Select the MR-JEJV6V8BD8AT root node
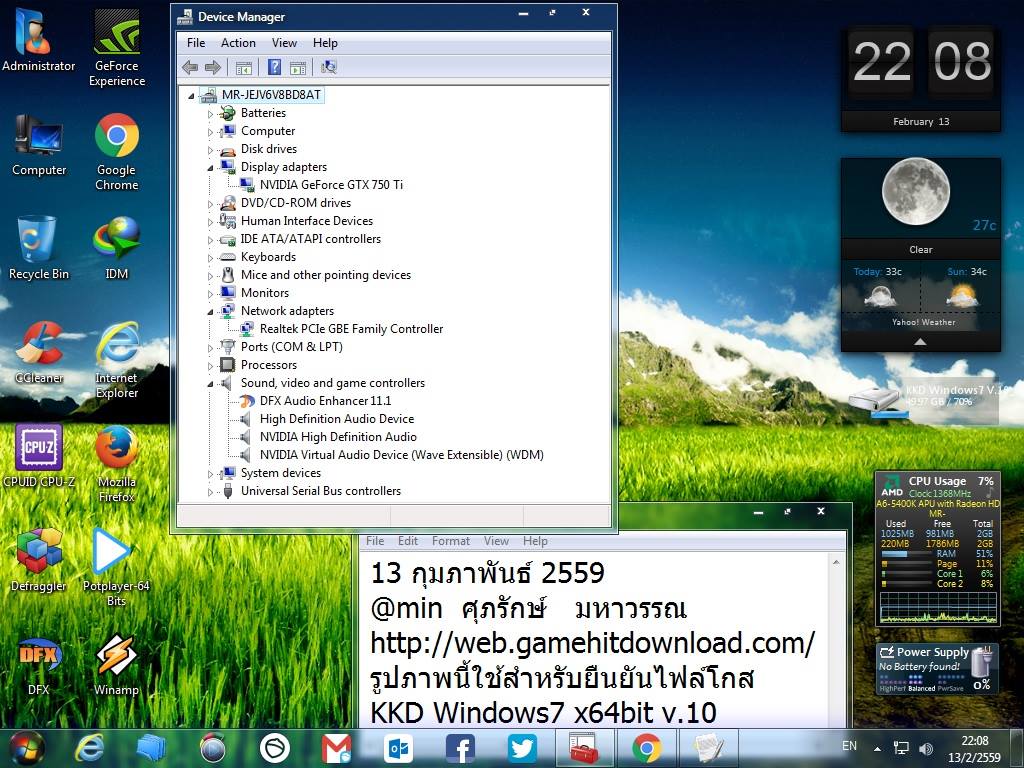This screenshot has height=768, width=1024. pyautogui.click(x=271, y=95)
